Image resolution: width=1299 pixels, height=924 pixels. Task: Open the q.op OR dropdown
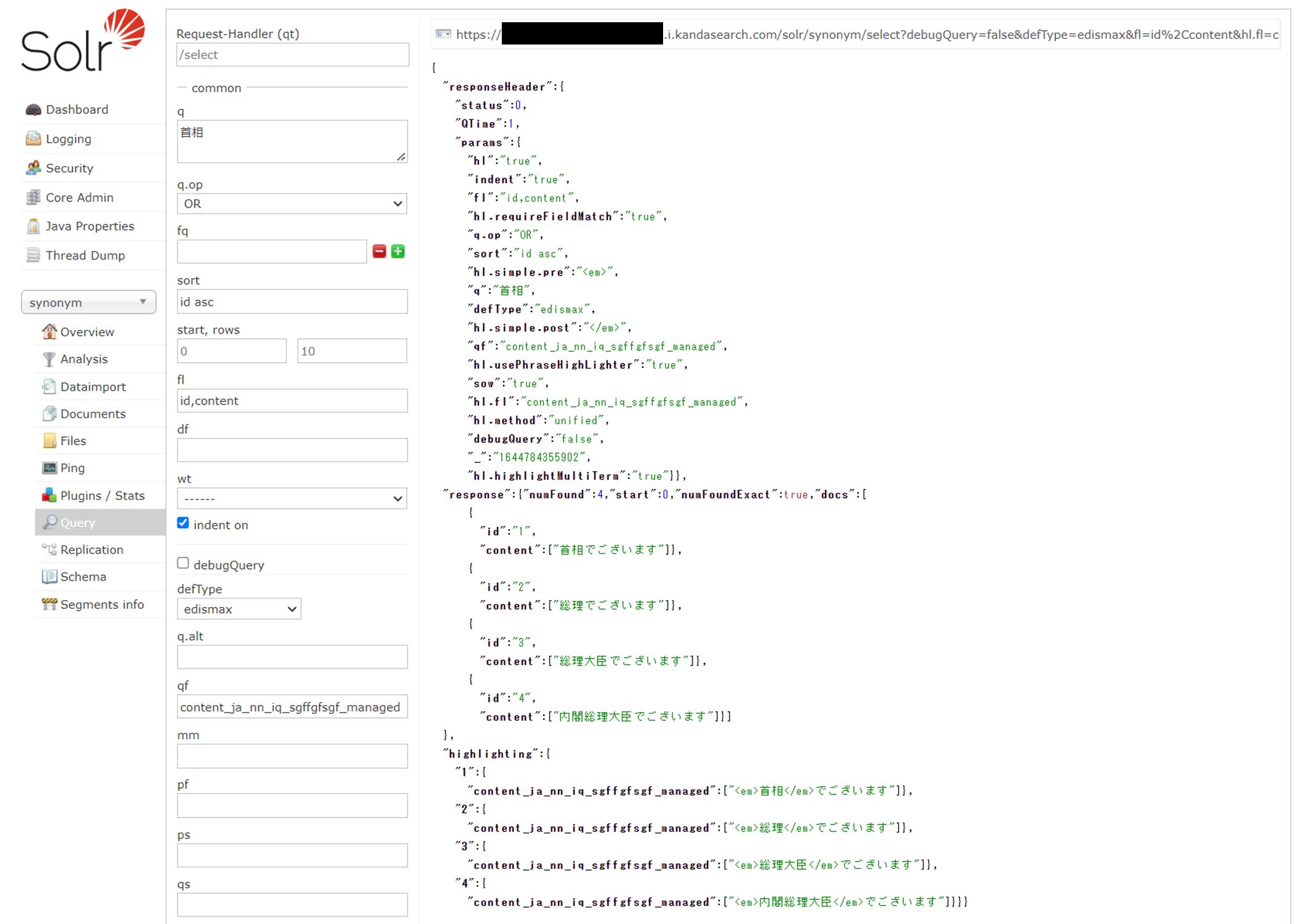click(x=292, y=203)
